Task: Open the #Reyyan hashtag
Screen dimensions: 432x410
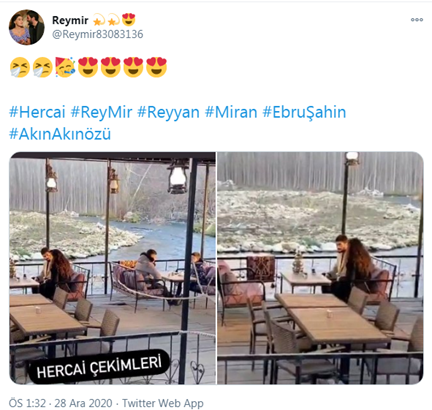Action: [x=169, y=113]
